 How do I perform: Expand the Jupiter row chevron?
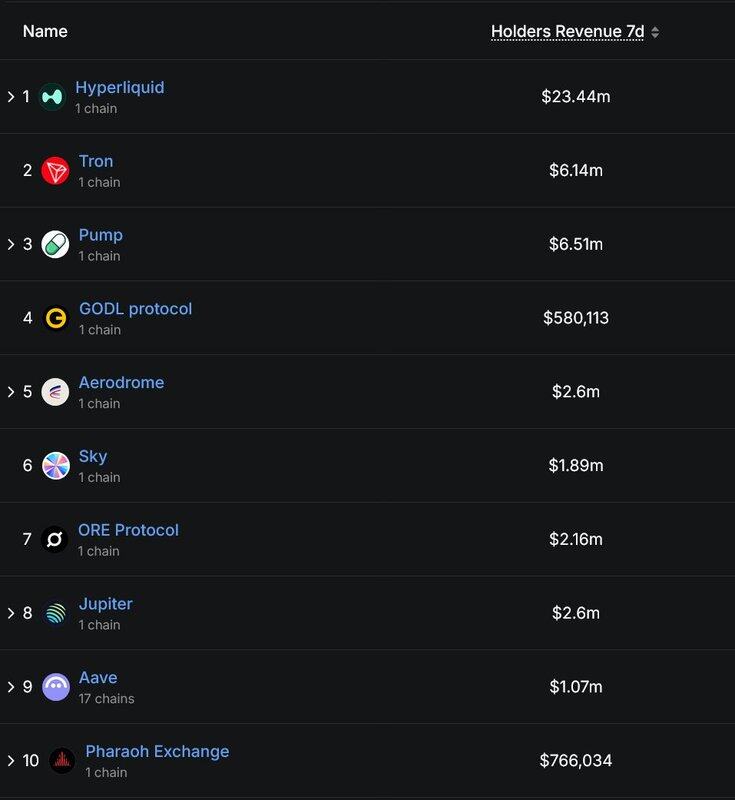pos(11,613)
